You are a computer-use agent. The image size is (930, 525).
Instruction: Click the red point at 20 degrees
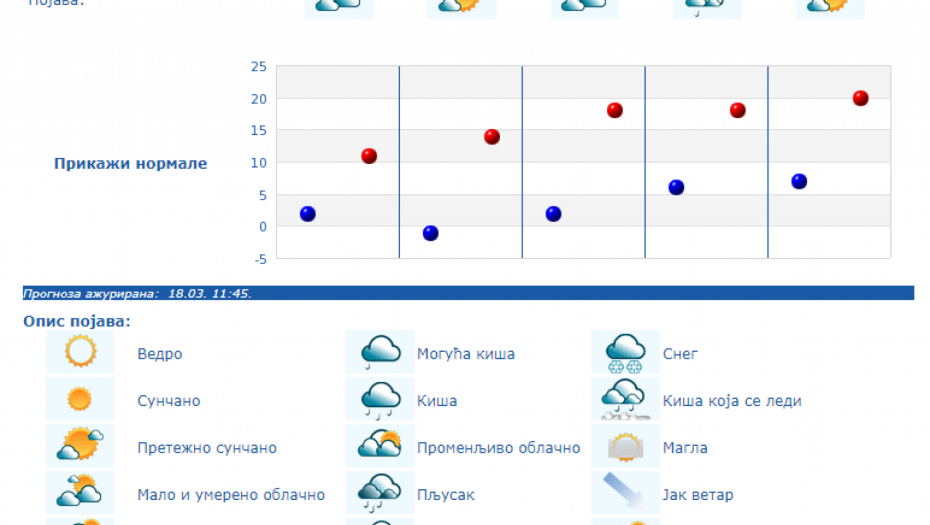click(x=860, y=98)
